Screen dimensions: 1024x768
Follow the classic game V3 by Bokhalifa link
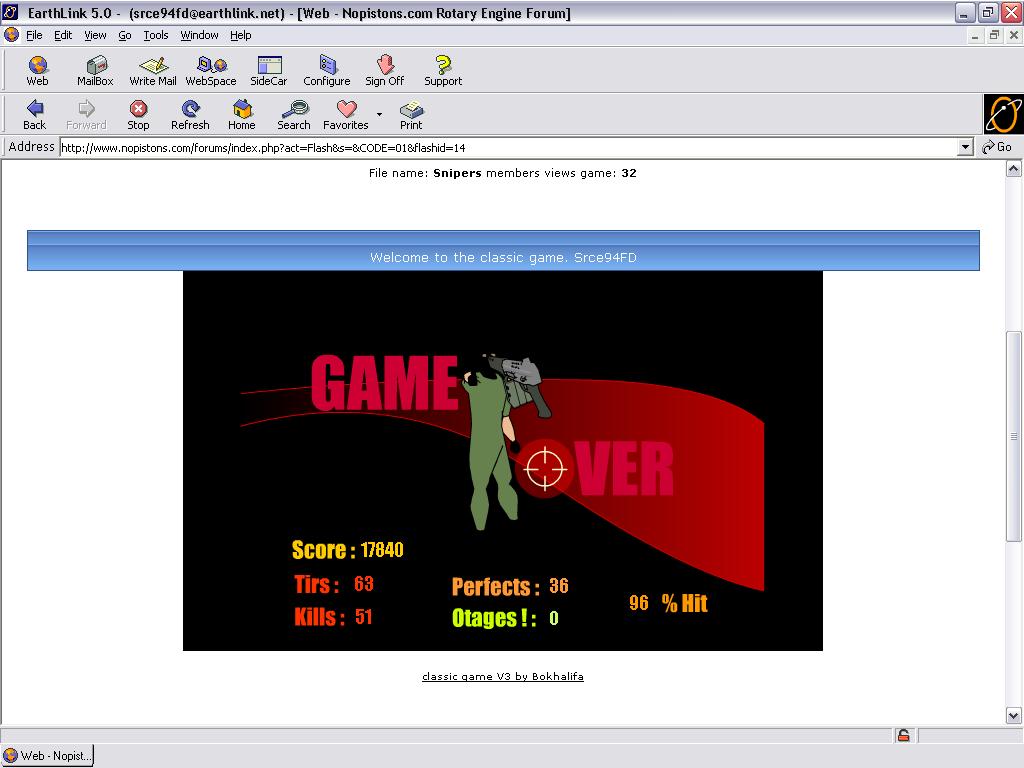(x=502, y=677)
